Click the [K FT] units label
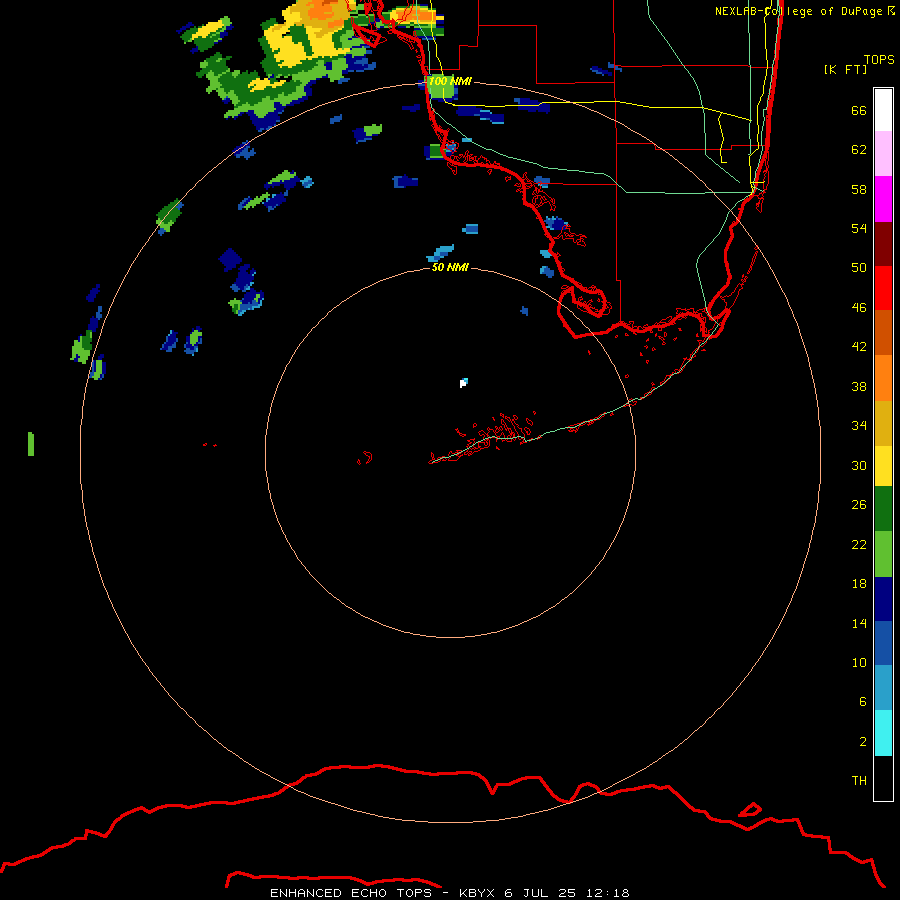 click(x=845, y=70)
